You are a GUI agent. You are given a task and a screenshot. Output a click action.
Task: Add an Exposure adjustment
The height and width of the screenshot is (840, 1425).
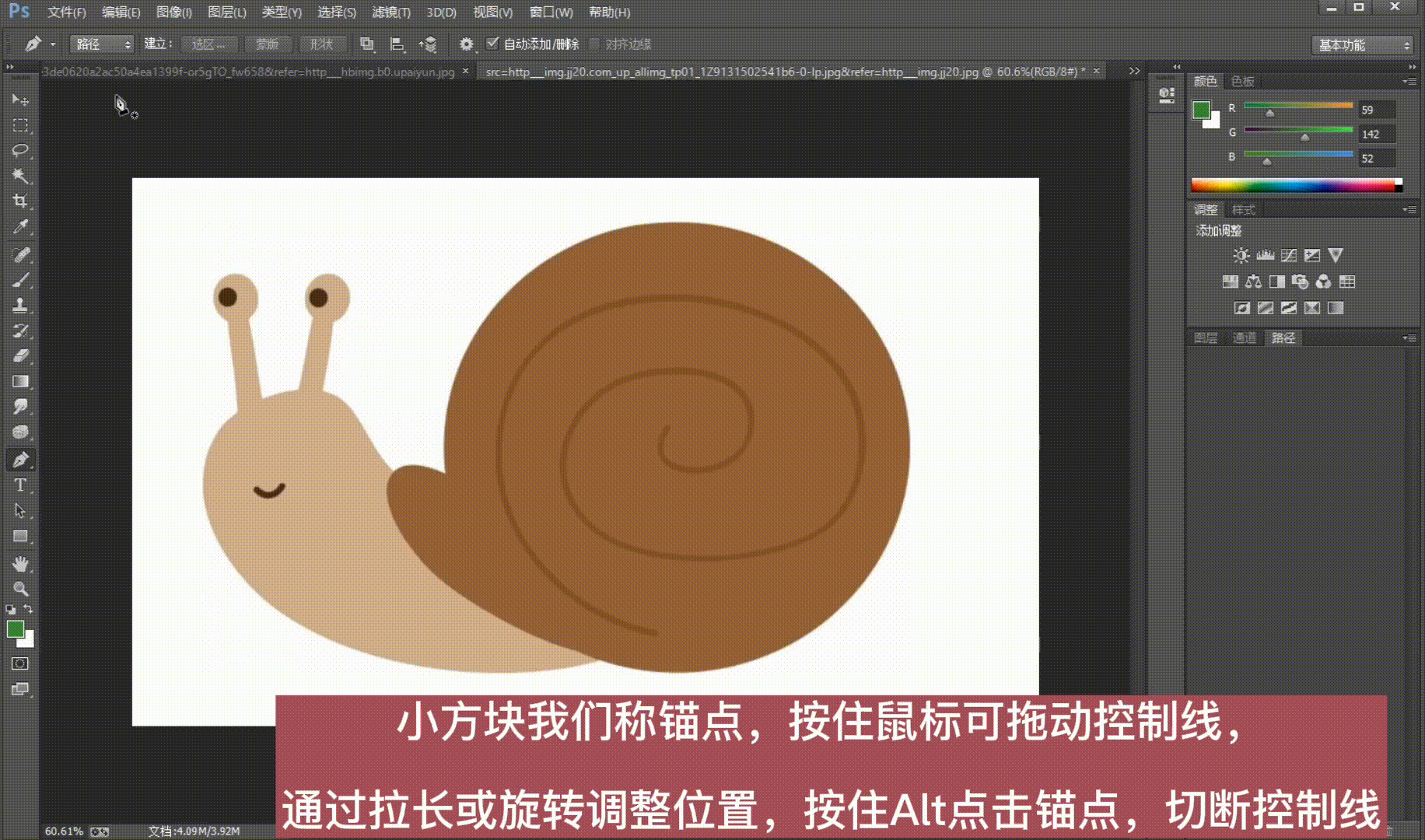click(1312, 255)
